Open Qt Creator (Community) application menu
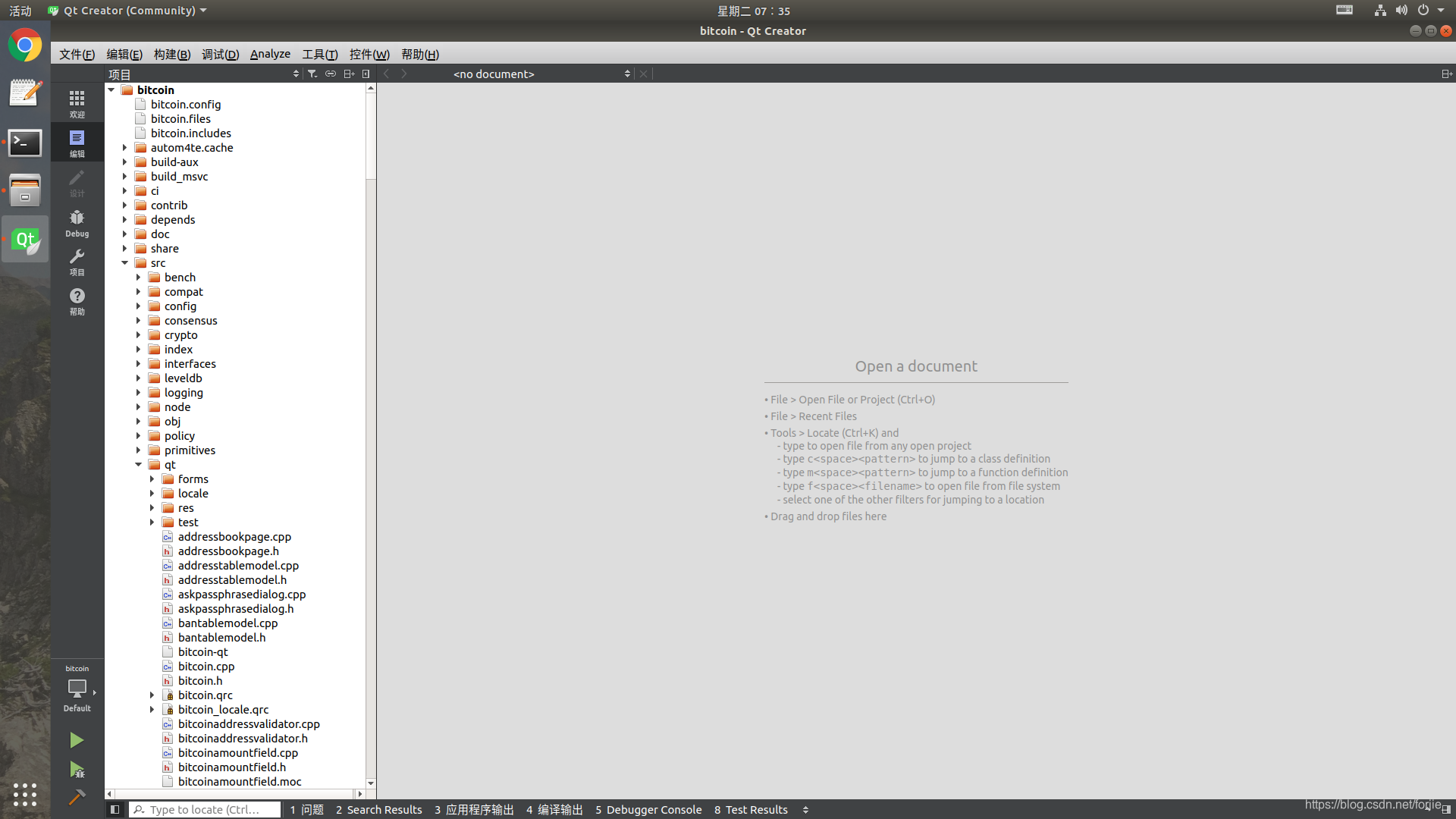1456x819 pixels. [x=127, y=11]
